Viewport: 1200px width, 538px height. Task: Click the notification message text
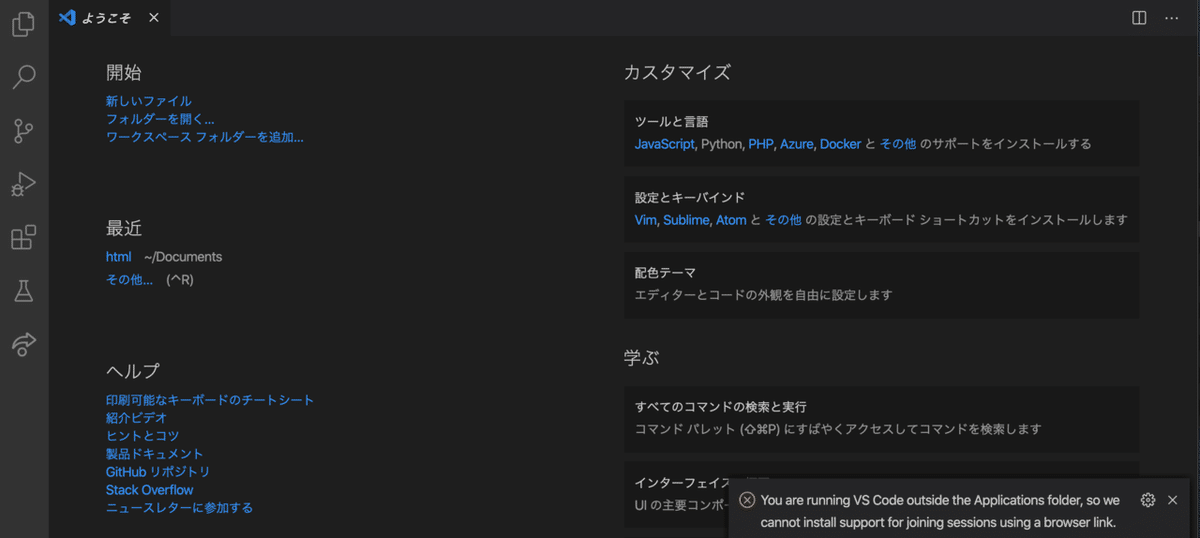coord(940,511)
